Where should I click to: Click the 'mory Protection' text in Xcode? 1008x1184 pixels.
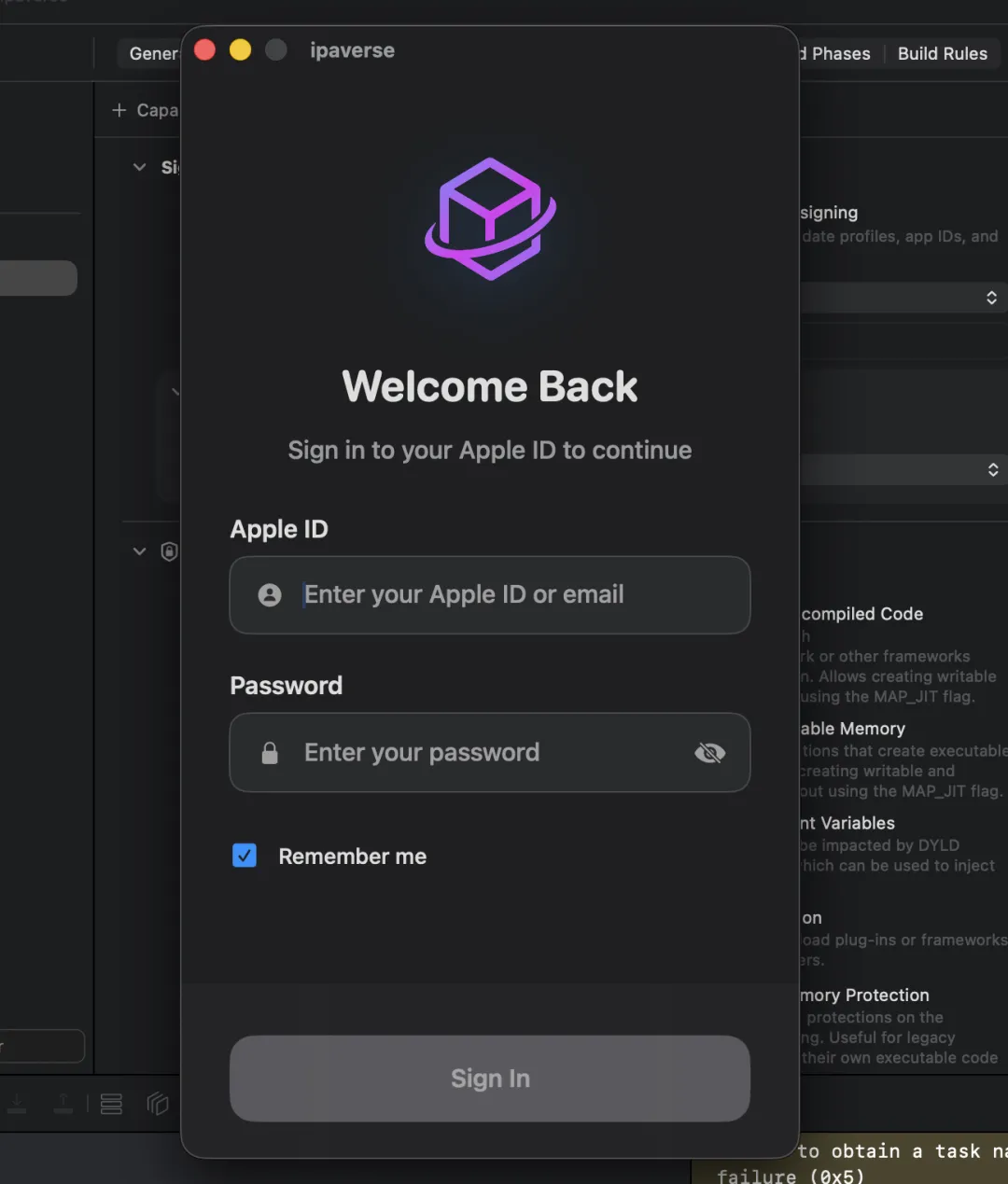pos(864,996)
